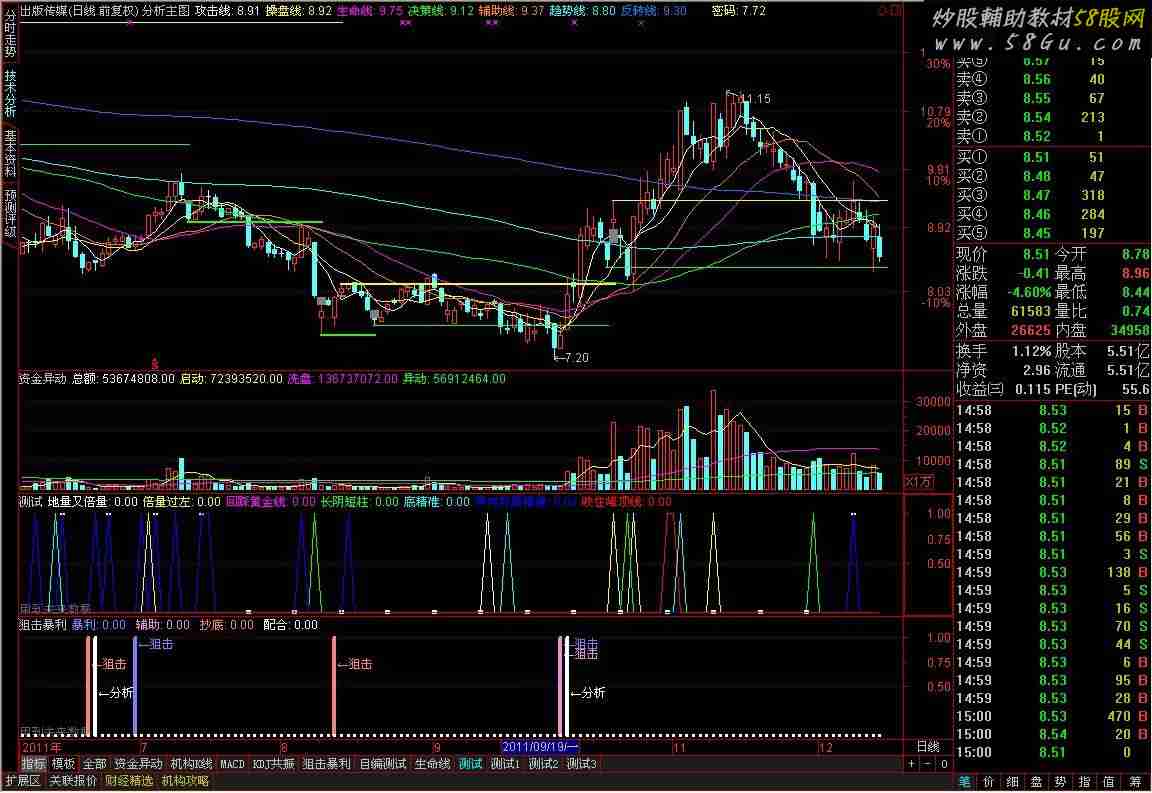Open the 分时走势 side tab
The image size is (1152, 793).
click(10, 33)
